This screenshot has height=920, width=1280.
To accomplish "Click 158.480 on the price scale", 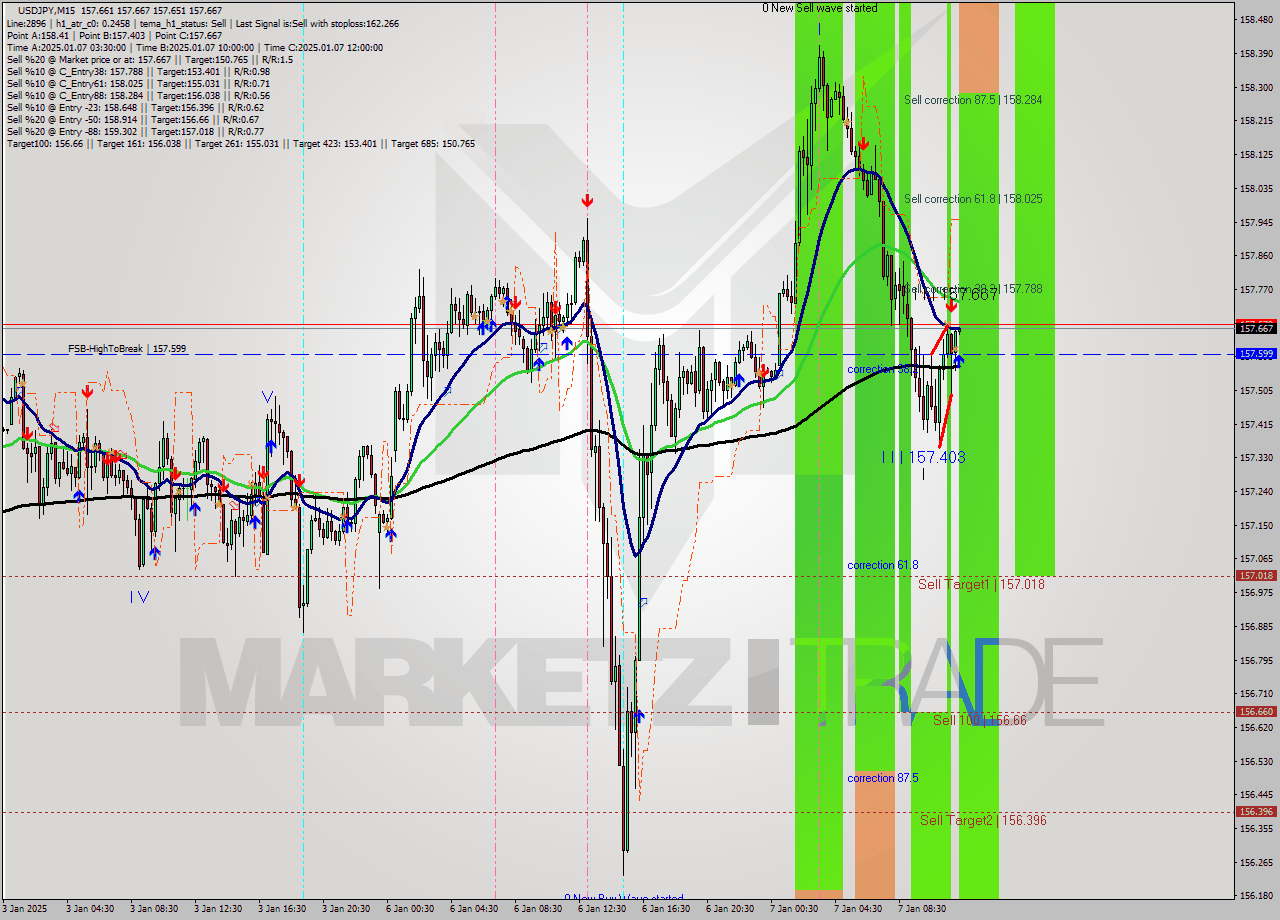I will pos(1256,19).
